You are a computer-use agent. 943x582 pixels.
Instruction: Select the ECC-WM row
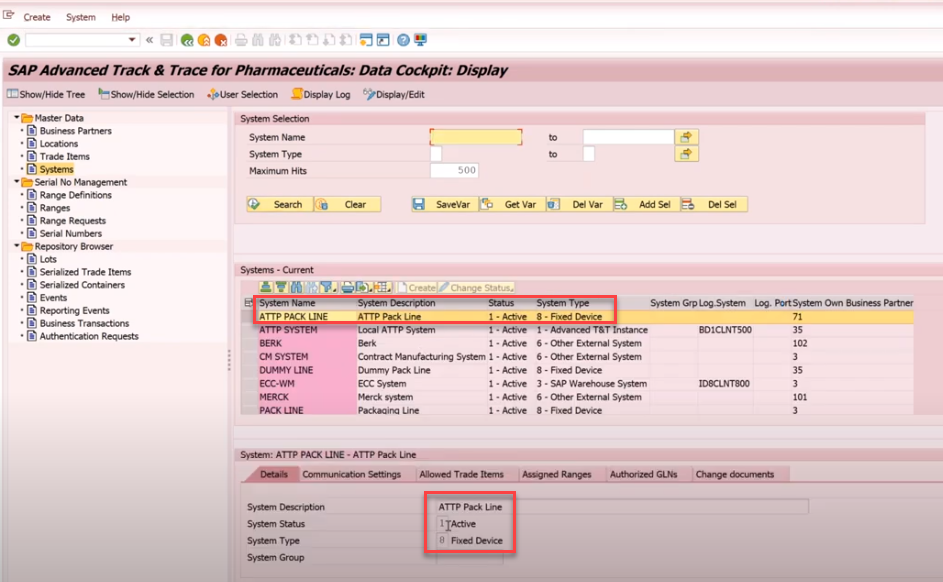point(577,384)
